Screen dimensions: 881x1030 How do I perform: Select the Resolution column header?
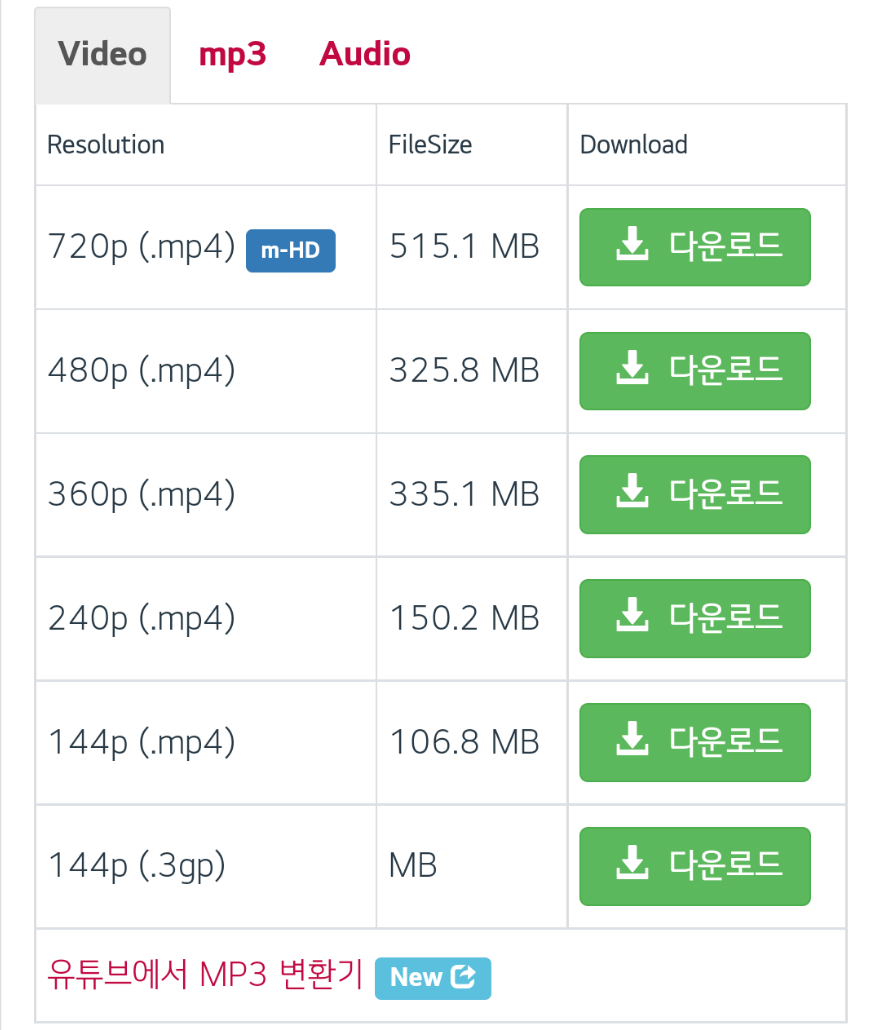tap(105, 144)
